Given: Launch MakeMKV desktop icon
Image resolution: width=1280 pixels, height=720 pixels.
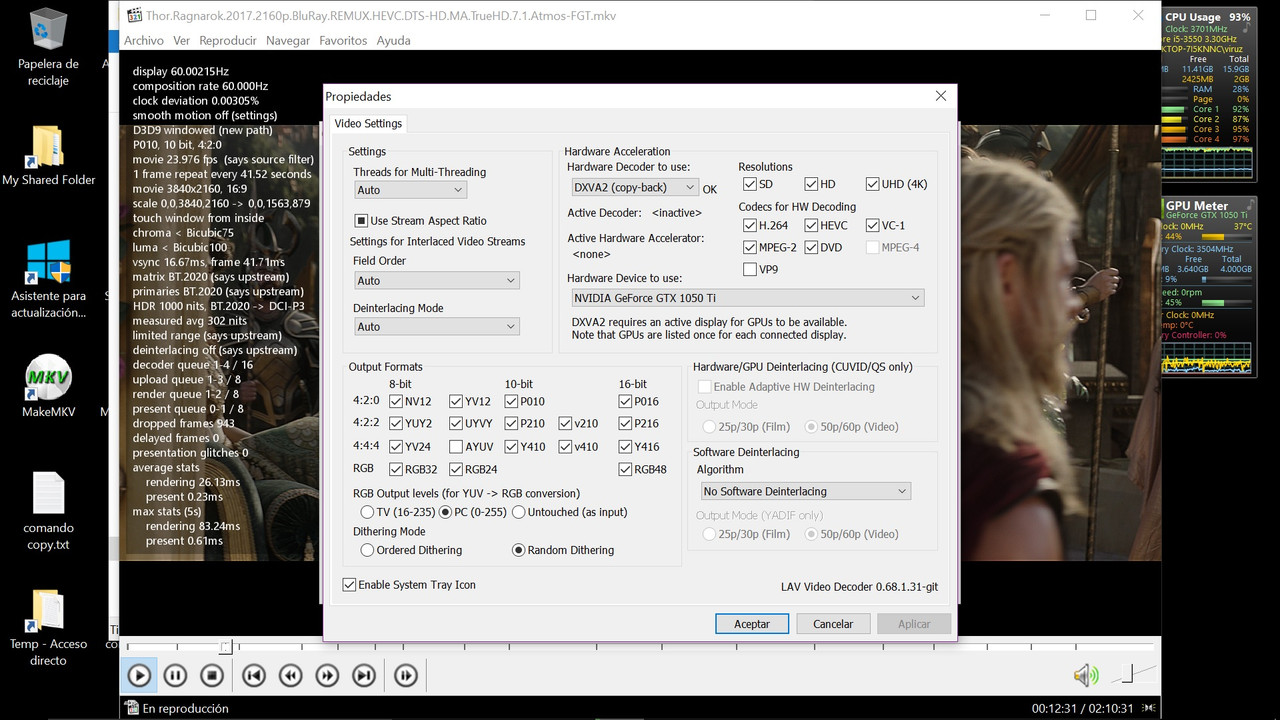Looking at the screenshot, I should (x=48, y=387).
